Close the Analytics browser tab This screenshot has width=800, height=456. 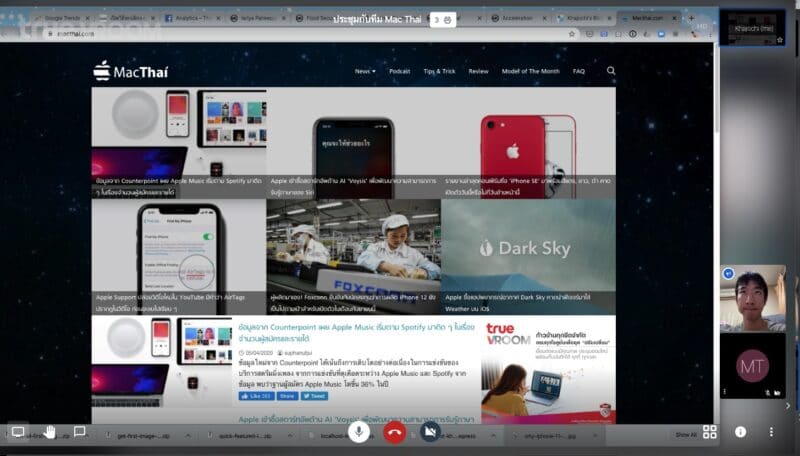218,18
